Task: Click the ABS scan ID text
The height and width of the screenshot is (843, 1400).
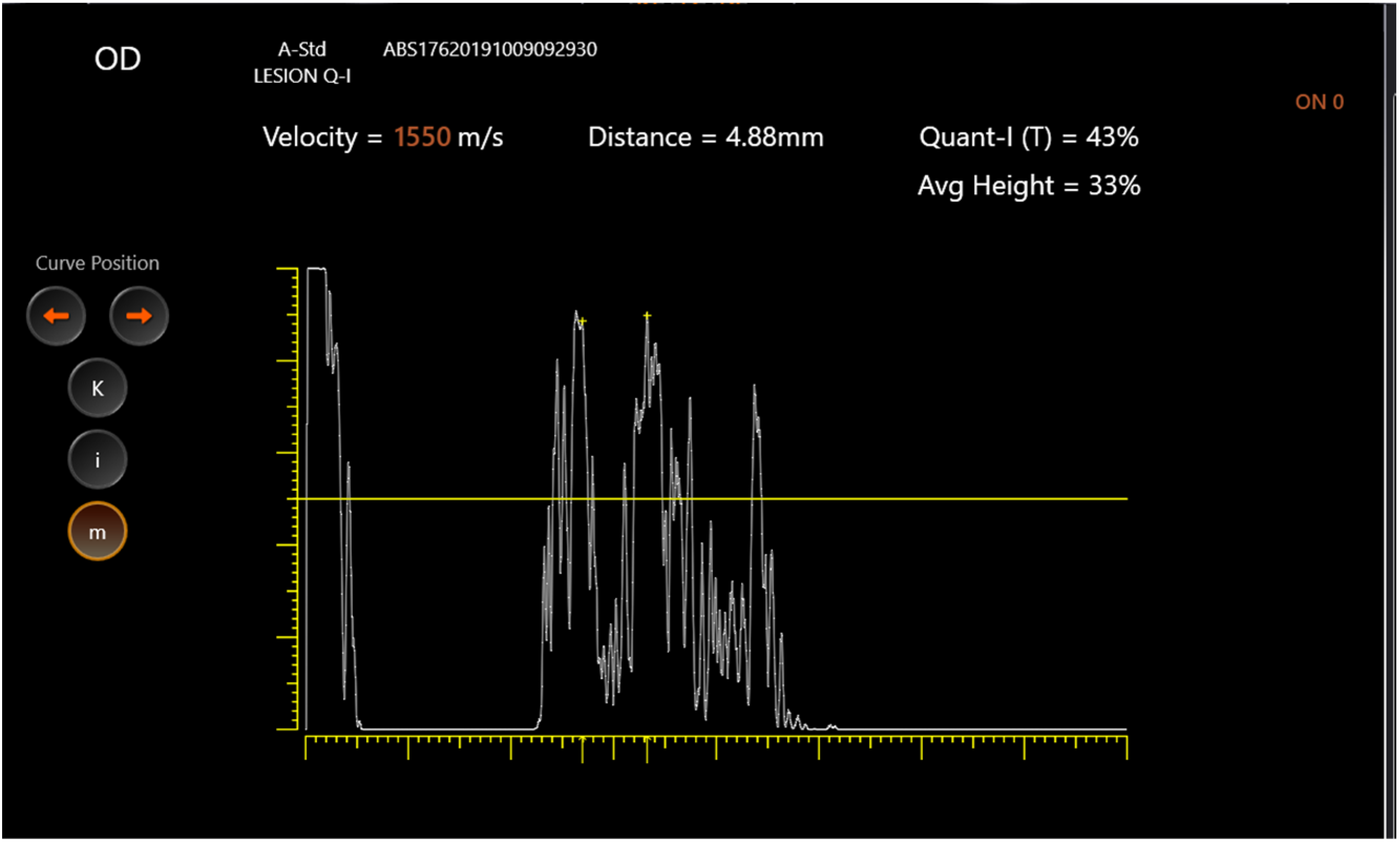Action: (490, 49)
